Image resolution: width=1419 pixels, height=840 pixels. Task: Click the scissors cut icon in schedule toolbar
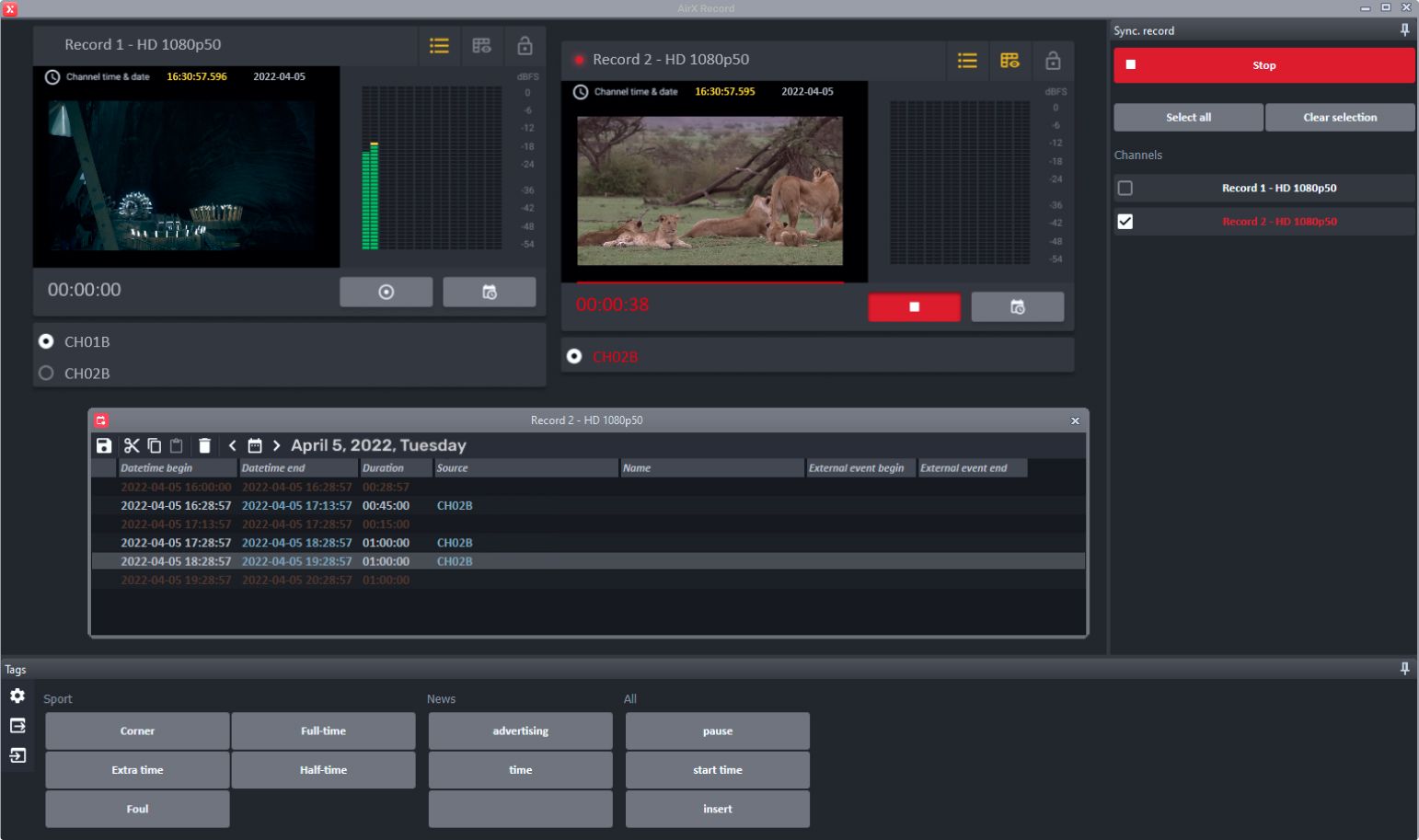click(132, 446)
